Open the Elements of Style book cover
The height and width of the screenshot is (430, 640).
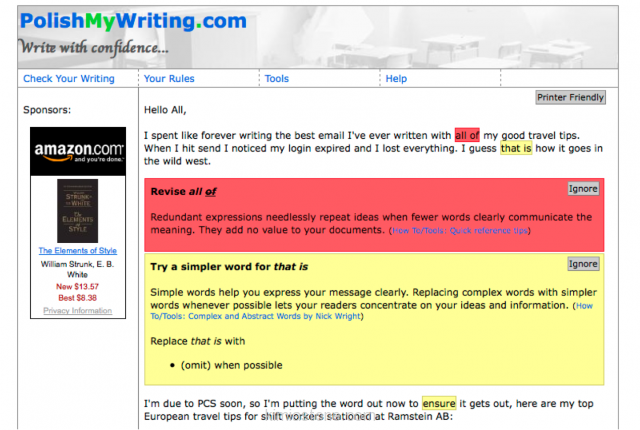(77, 210)
